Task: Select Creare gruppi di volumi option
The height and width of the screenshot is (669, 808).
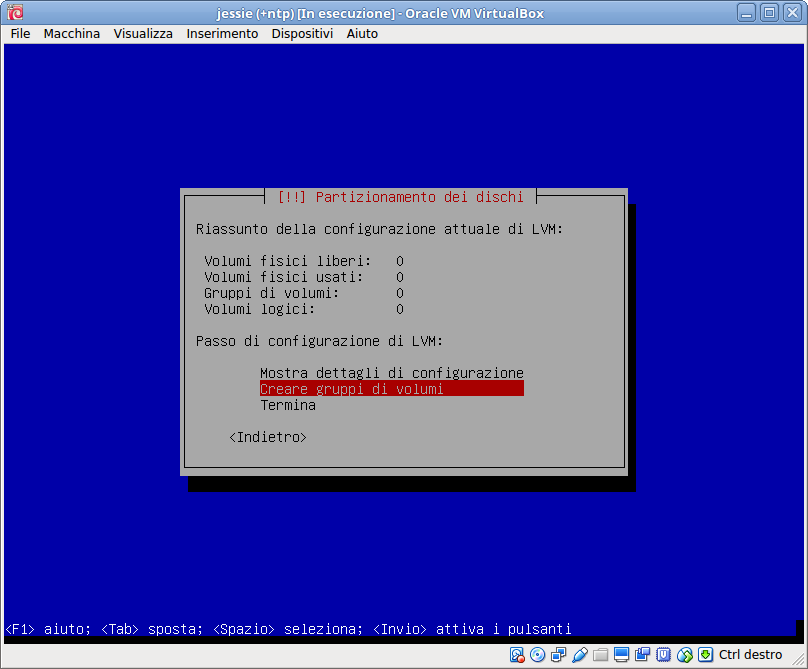Action: click(392, 389)
